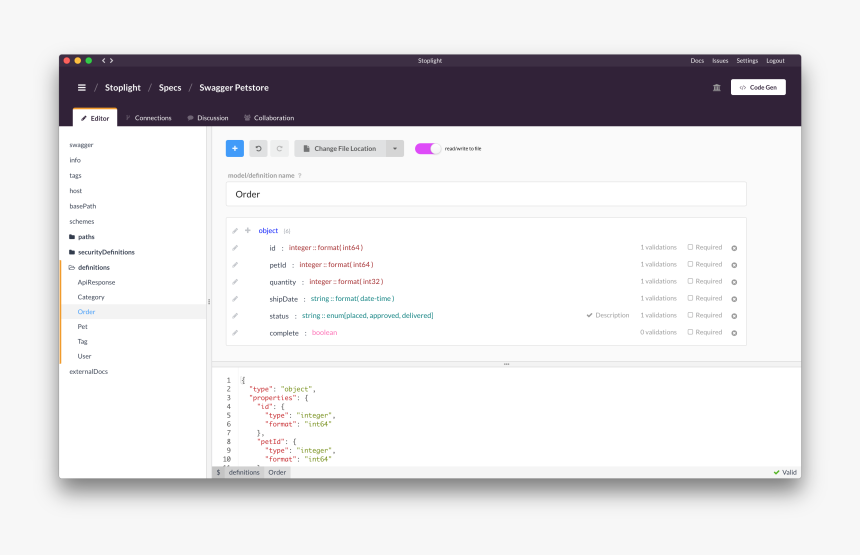Click the Change File Location button

[340, 149]
